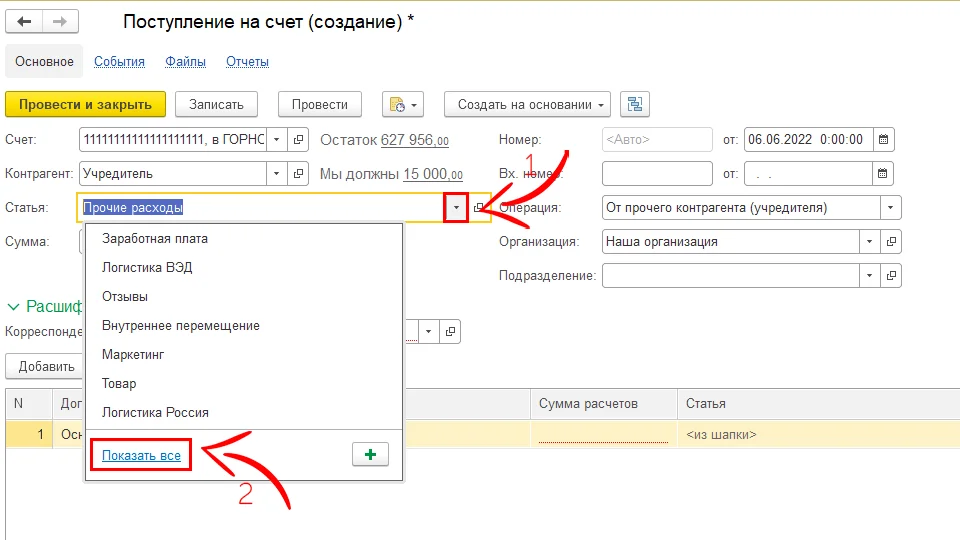Click the back navigation arrow
This screenshot has height=540, width=960.
pyautogui.click(x=24, y=22)
